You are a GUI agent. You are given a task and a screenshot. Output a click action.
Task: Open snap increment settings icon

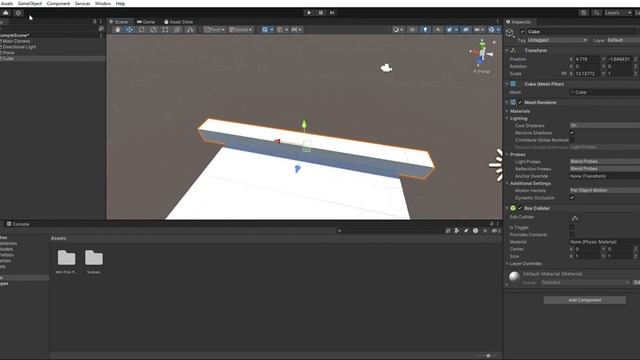point(296,29)
